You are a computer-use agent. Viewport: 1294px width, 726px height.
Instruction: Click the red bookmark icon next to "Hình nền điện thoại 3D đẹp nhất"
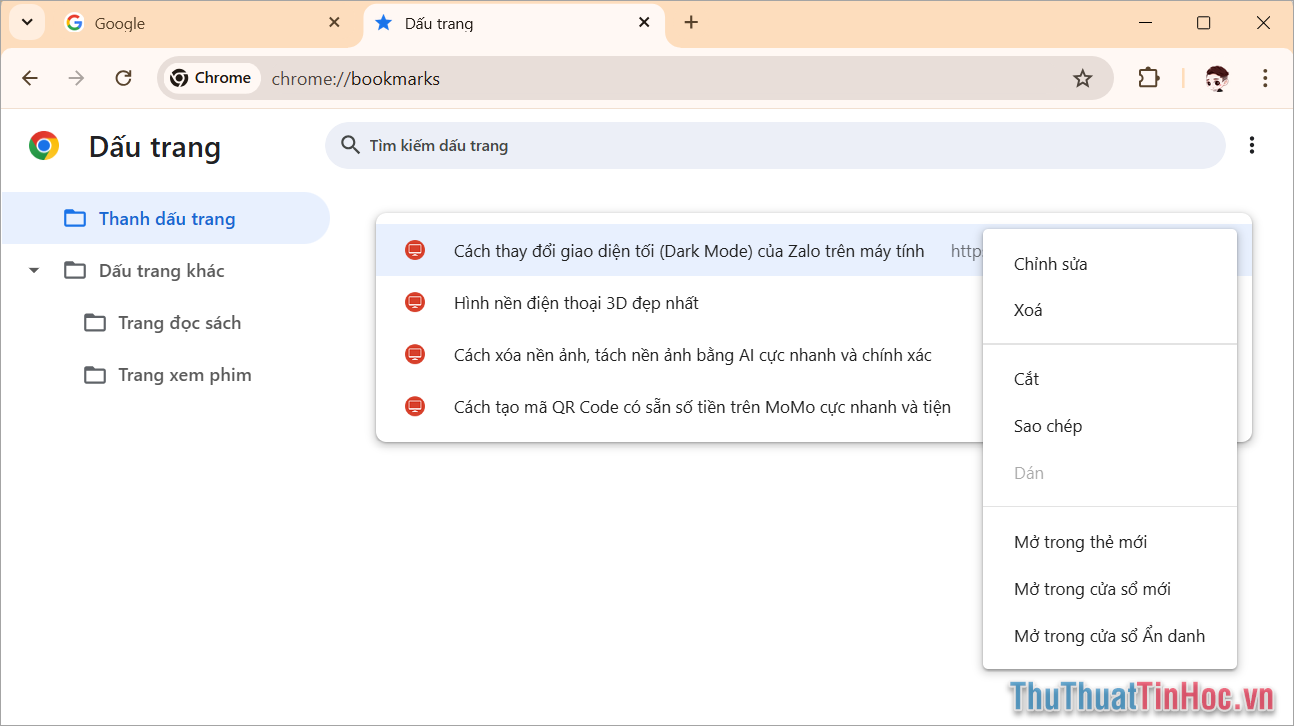point(415,302)
